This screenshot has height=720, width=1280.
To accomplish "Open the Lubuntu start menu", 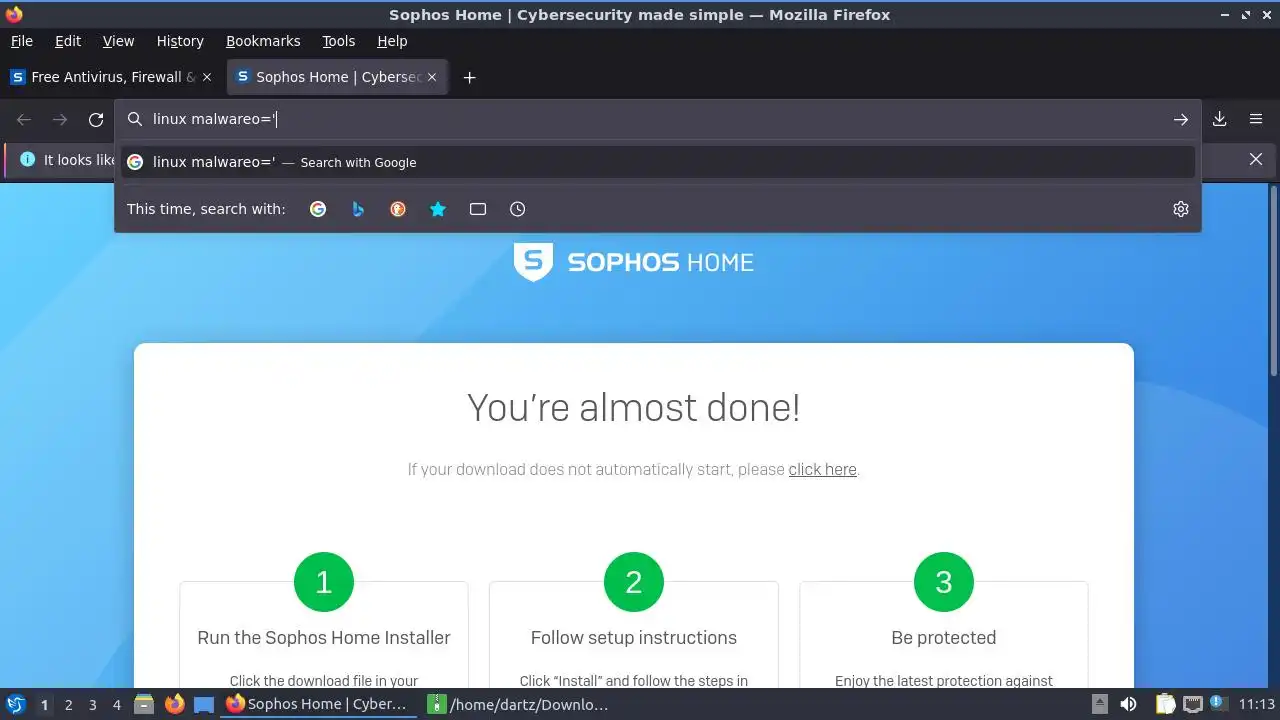I will (x=16, y=704).
